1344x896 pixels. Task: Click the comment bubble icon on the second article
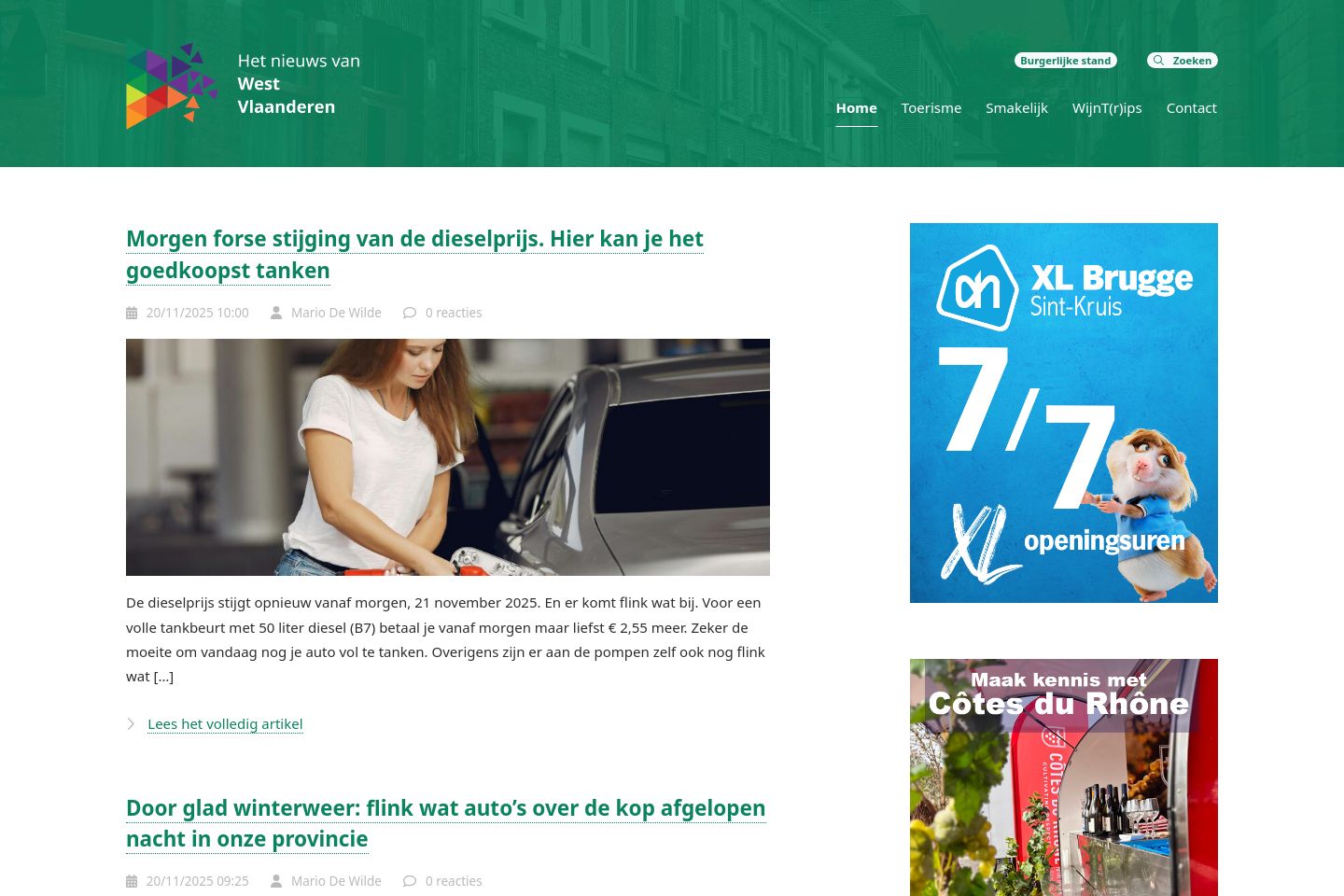pos(409,882)
